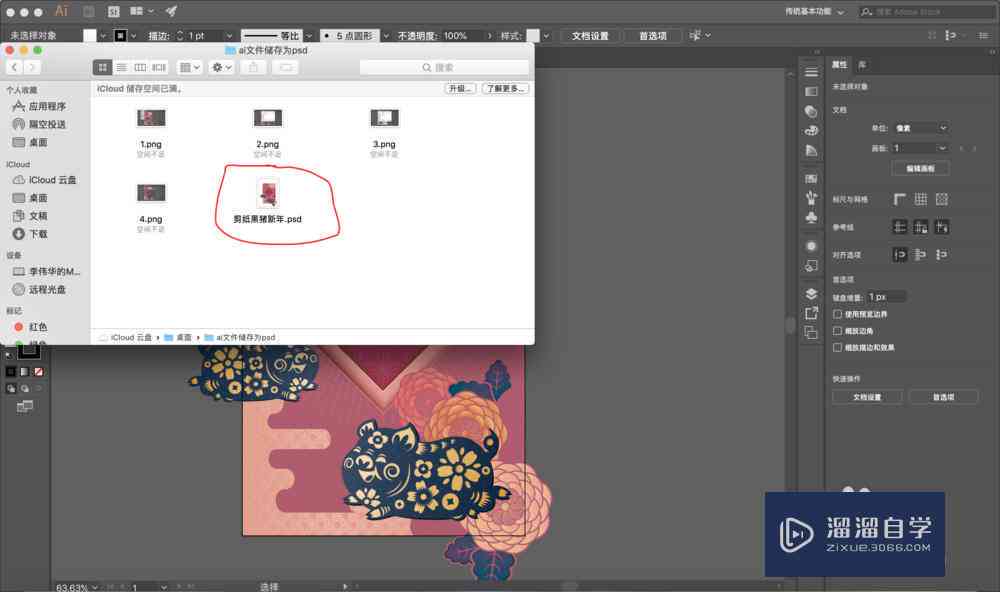
Task: Open the artboard number dropdown
Action: [x=920, y=148]
